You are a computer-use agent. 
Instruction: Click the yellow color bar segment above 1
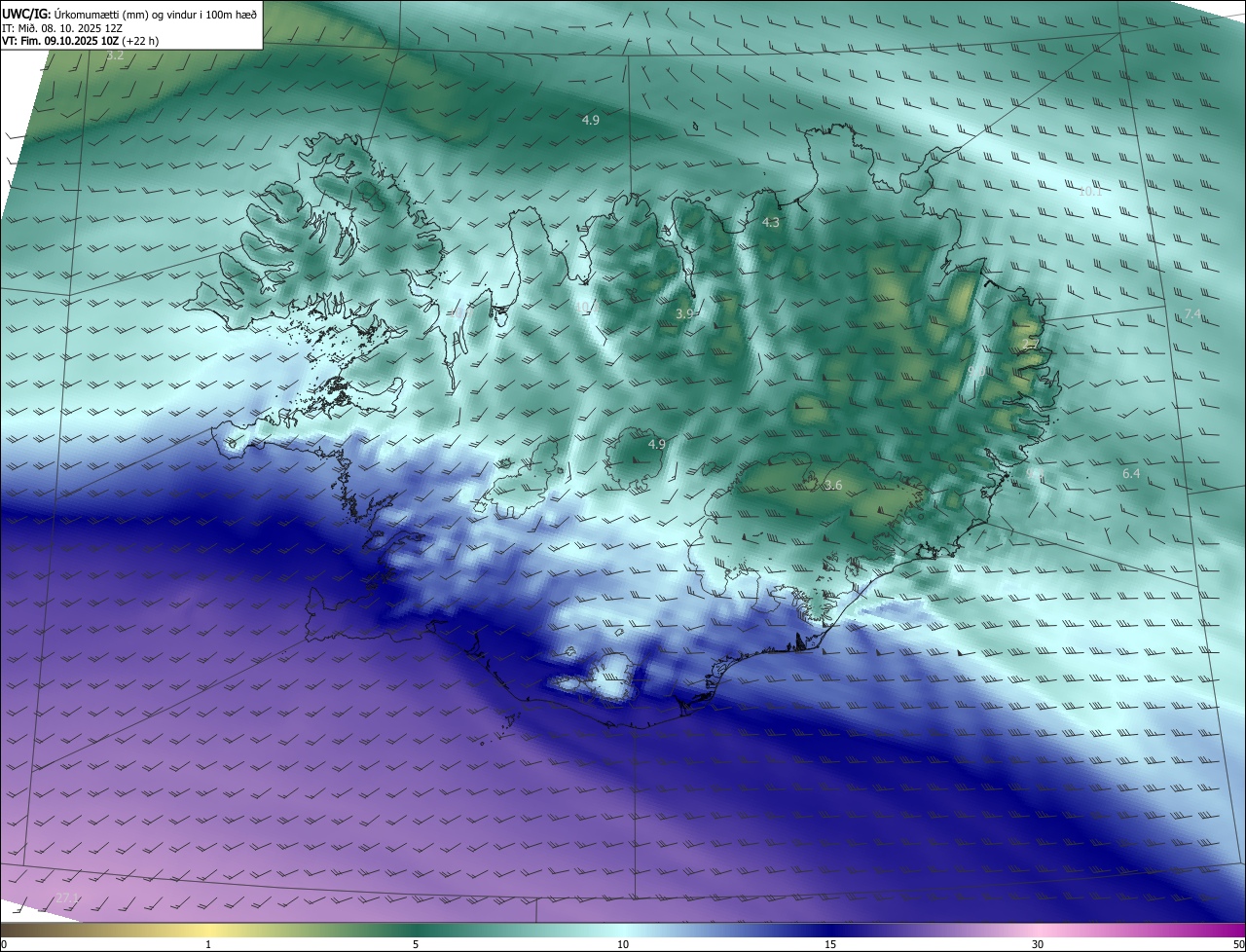tap(208, 930)
